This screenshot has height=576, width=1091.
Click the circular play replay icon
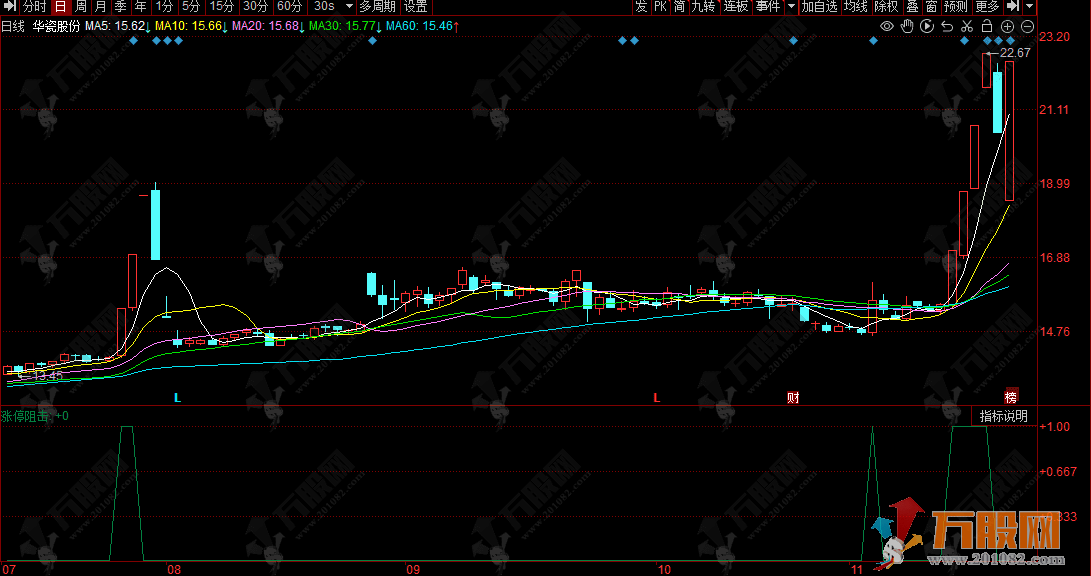926,26
